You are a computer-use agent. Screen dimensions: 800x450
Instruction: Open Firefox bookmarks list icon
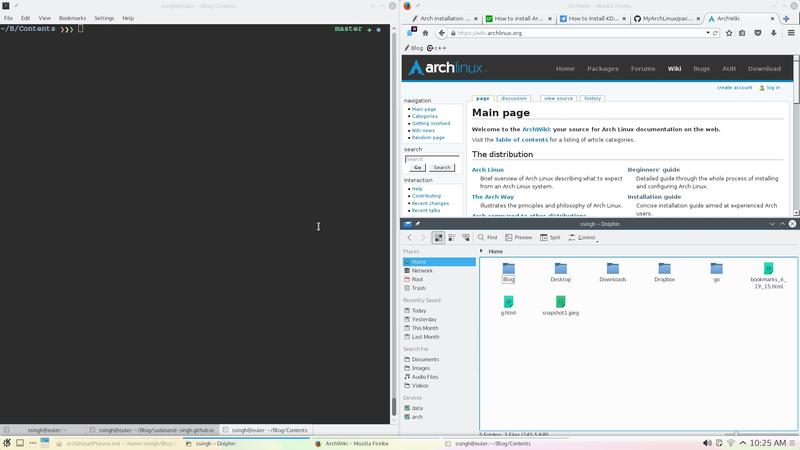point(742,33)
